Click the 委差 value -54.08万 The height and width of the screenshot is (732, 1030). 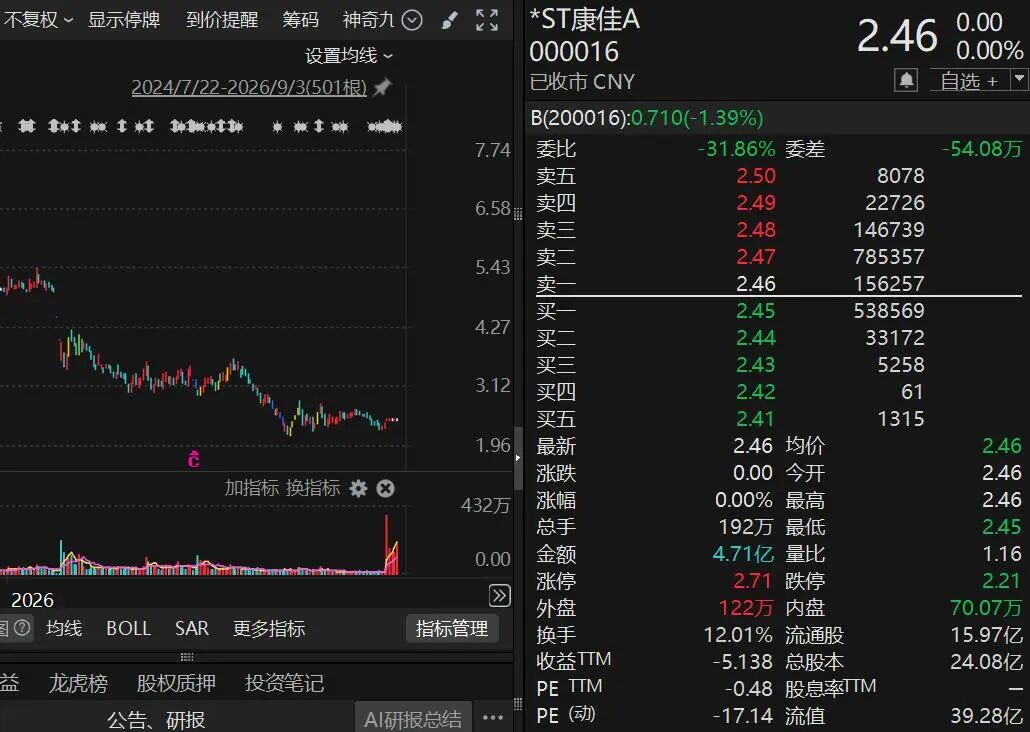[982, 149]
